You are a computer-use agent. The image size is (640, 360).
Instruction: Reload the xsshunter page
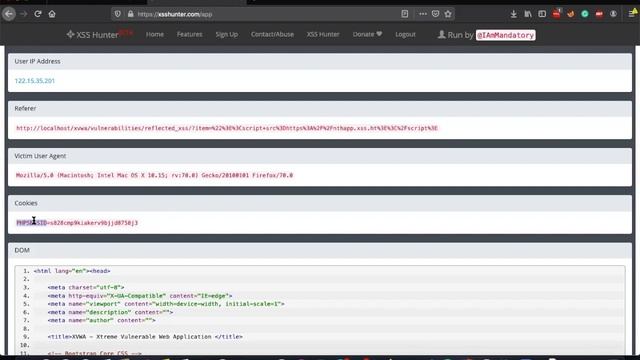[38, 14]
